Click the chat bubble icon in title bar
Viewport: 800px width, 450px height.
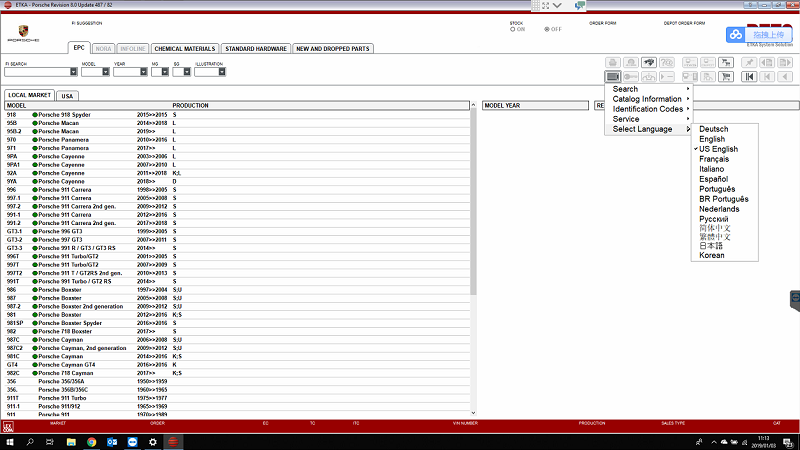click(580, 5)
